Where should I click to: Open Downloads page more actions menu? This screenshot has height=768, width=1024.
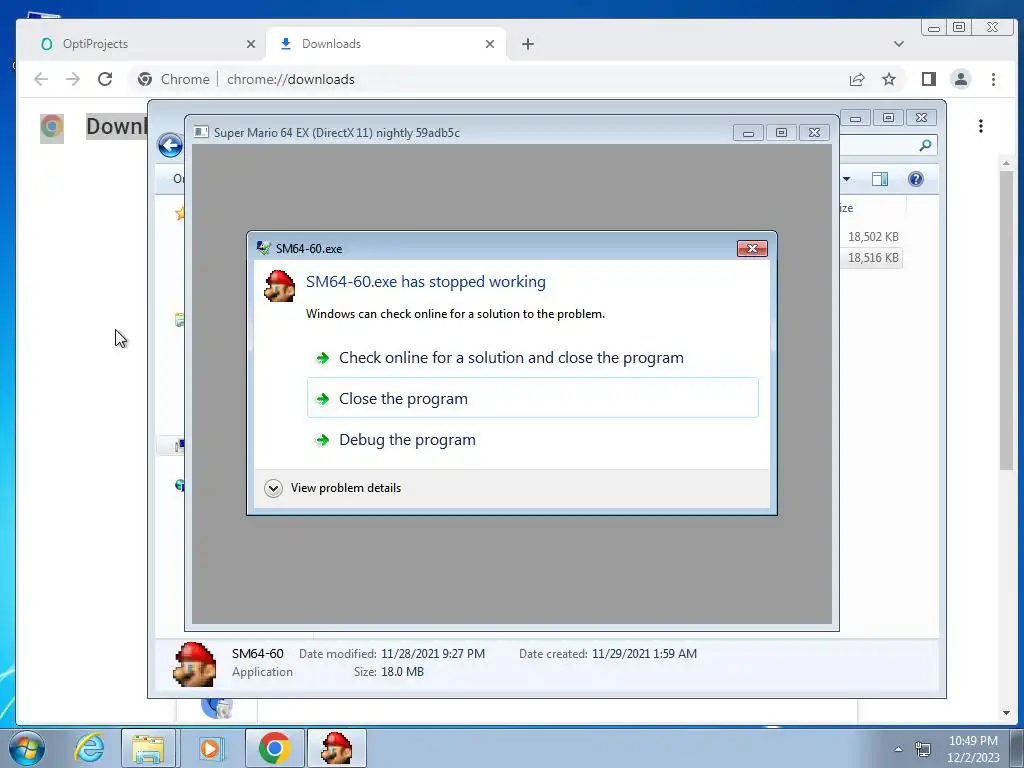980,126
